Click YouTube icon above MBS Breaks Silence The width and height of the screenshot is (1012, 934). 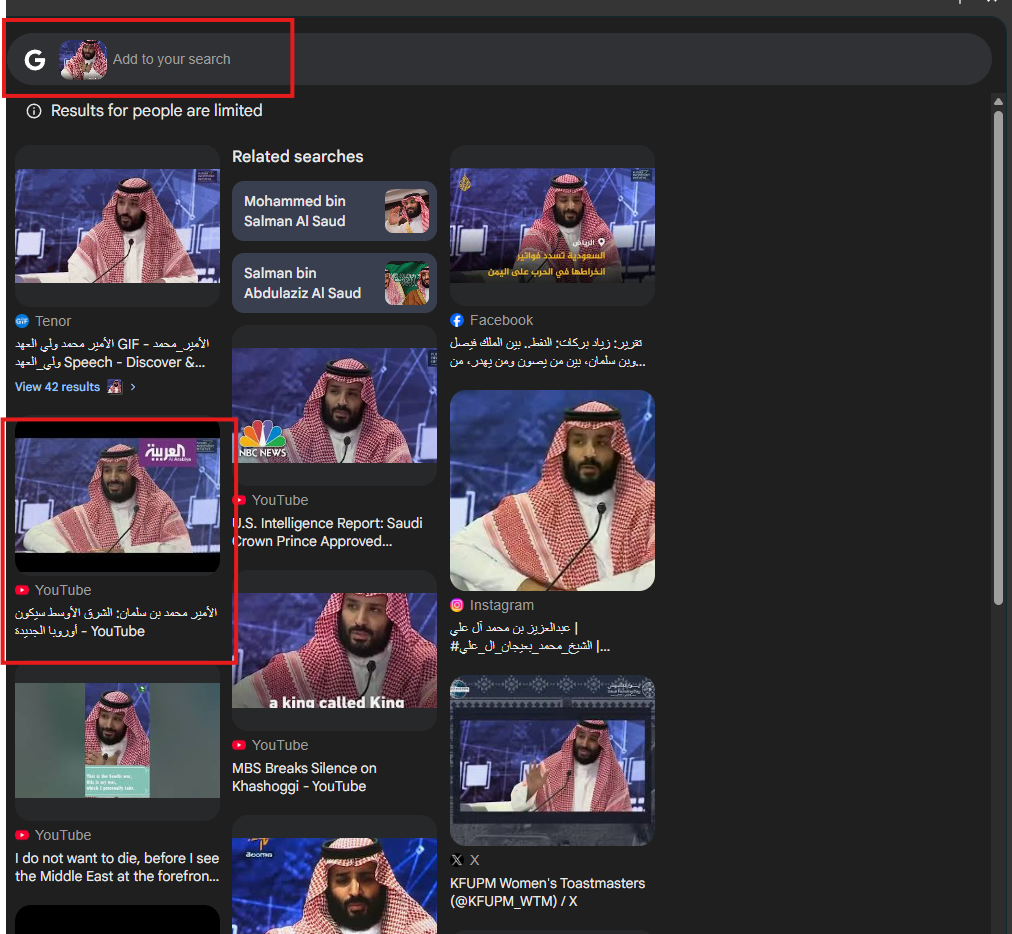click(x=239, y=745)
